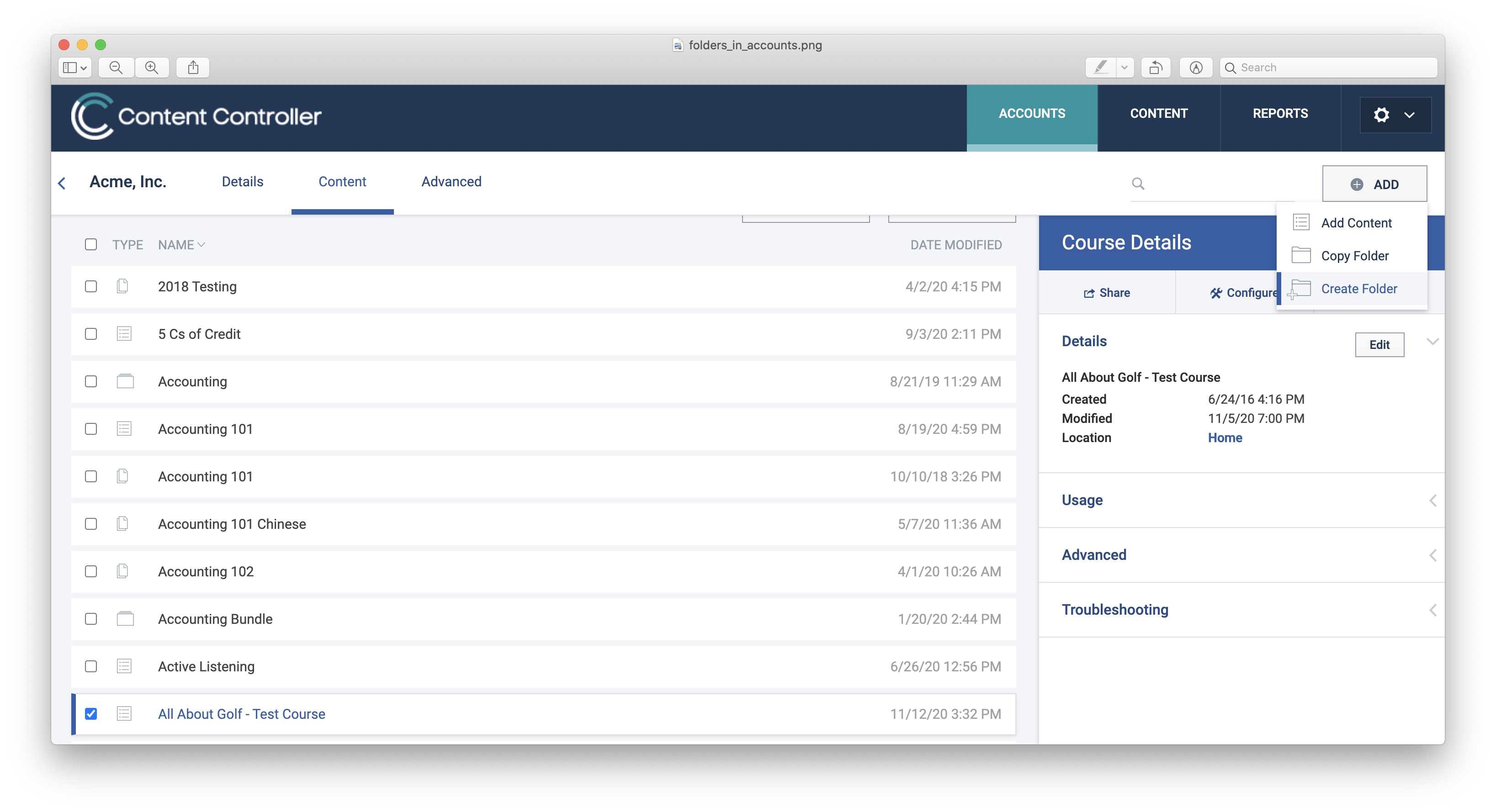
Task: Choose Add Content from ADD menu
Action: [1353, 223]
